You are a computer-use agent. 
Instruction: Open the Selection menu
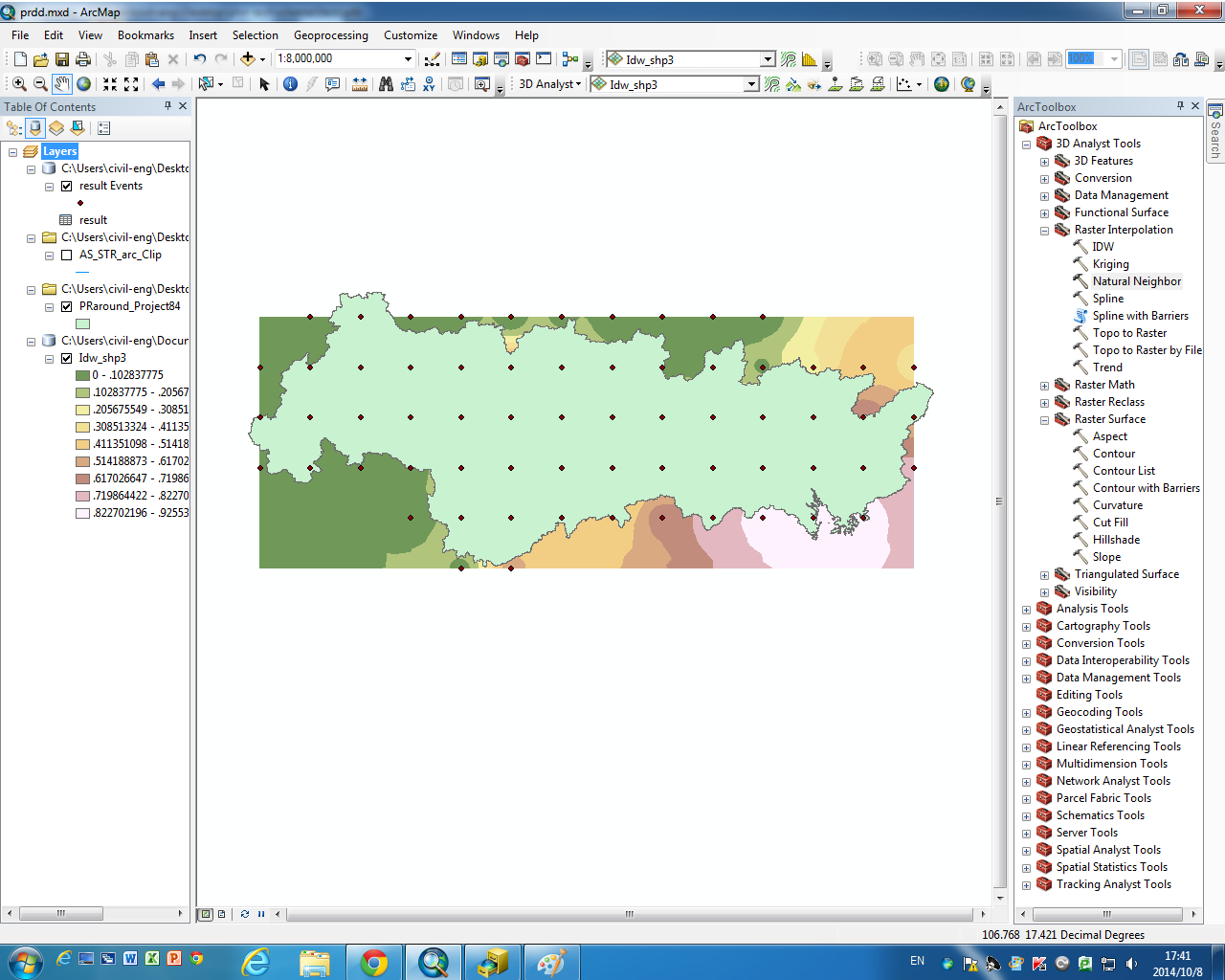[x=256, y=35]
